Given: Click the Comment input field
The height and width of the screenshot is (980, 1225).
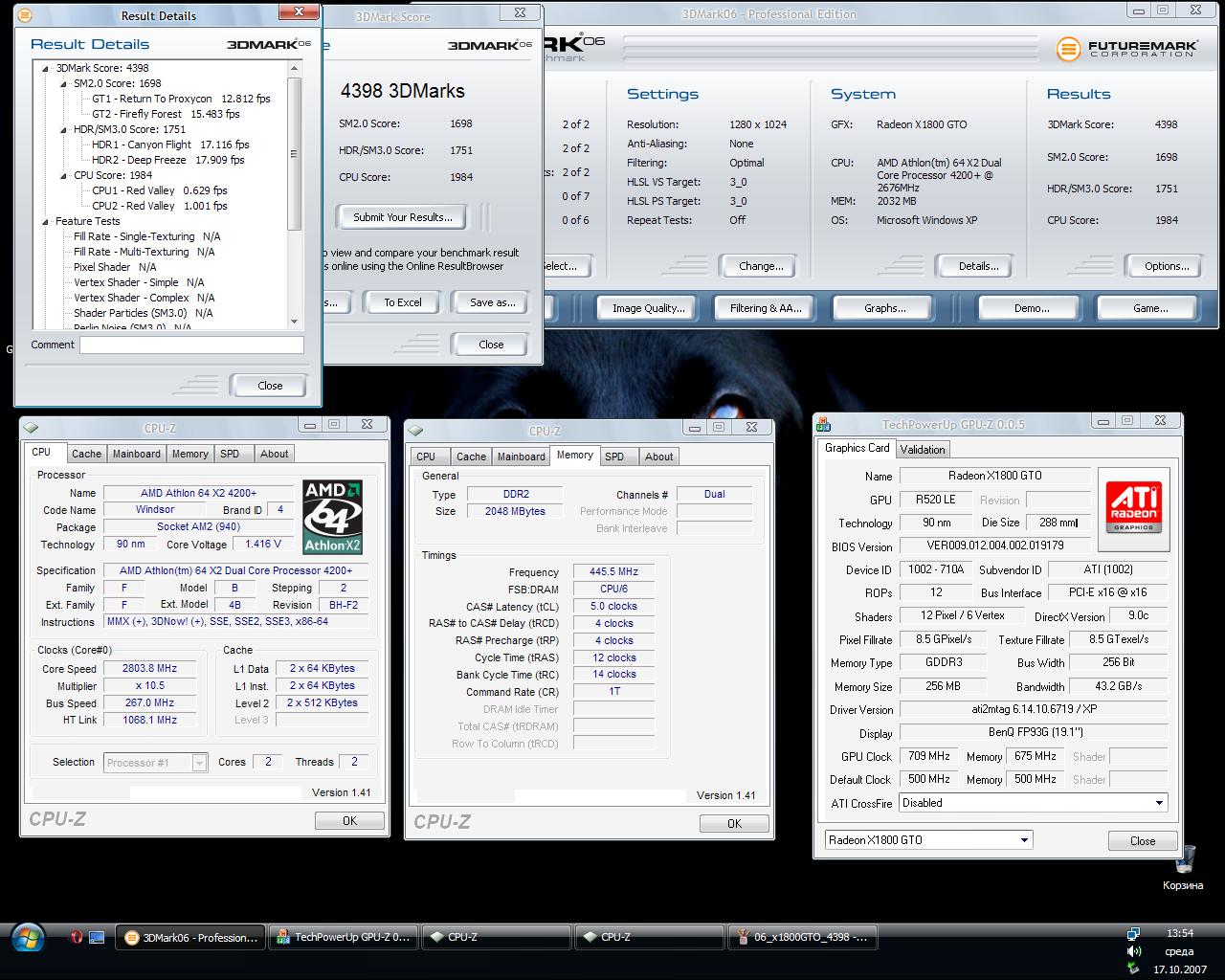Looking at the screenshot, I should (x=191, y=345).
